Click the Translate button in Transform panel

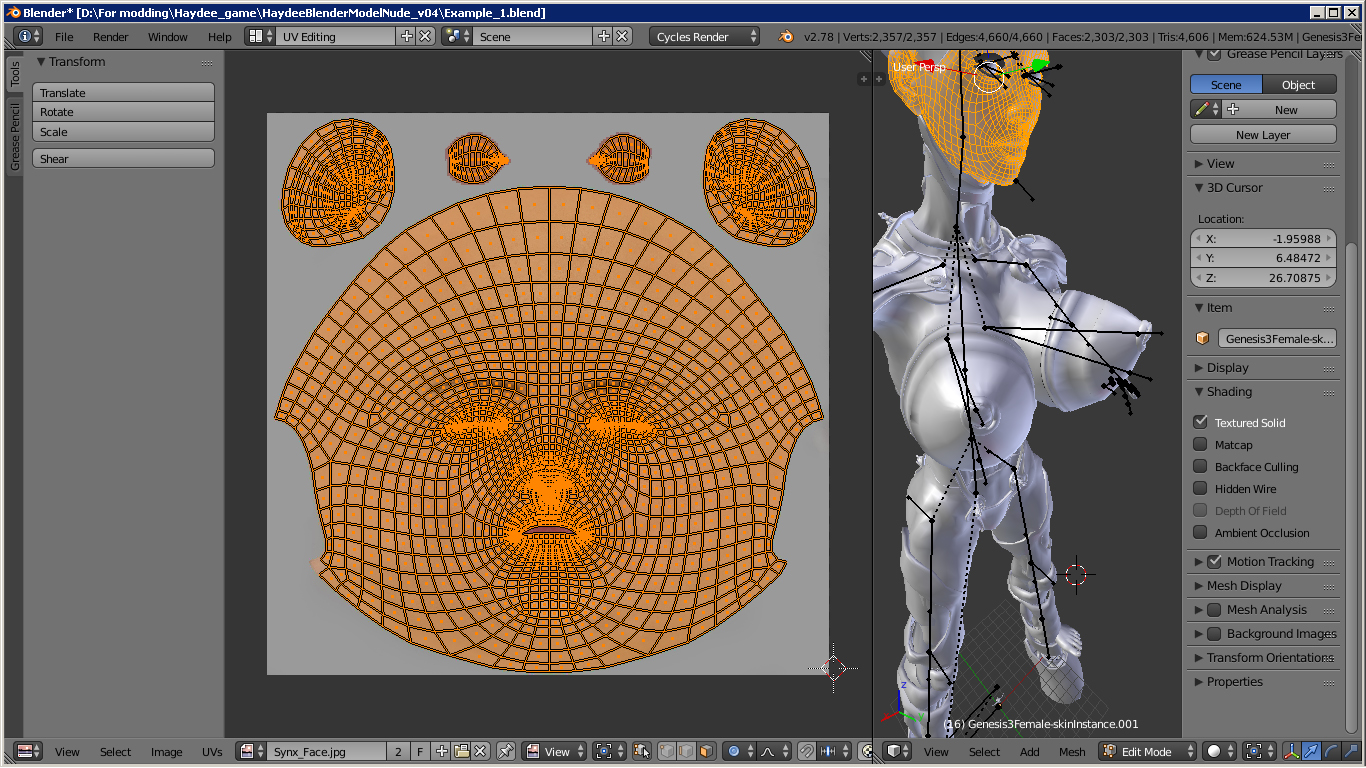[x=123, y=93]
